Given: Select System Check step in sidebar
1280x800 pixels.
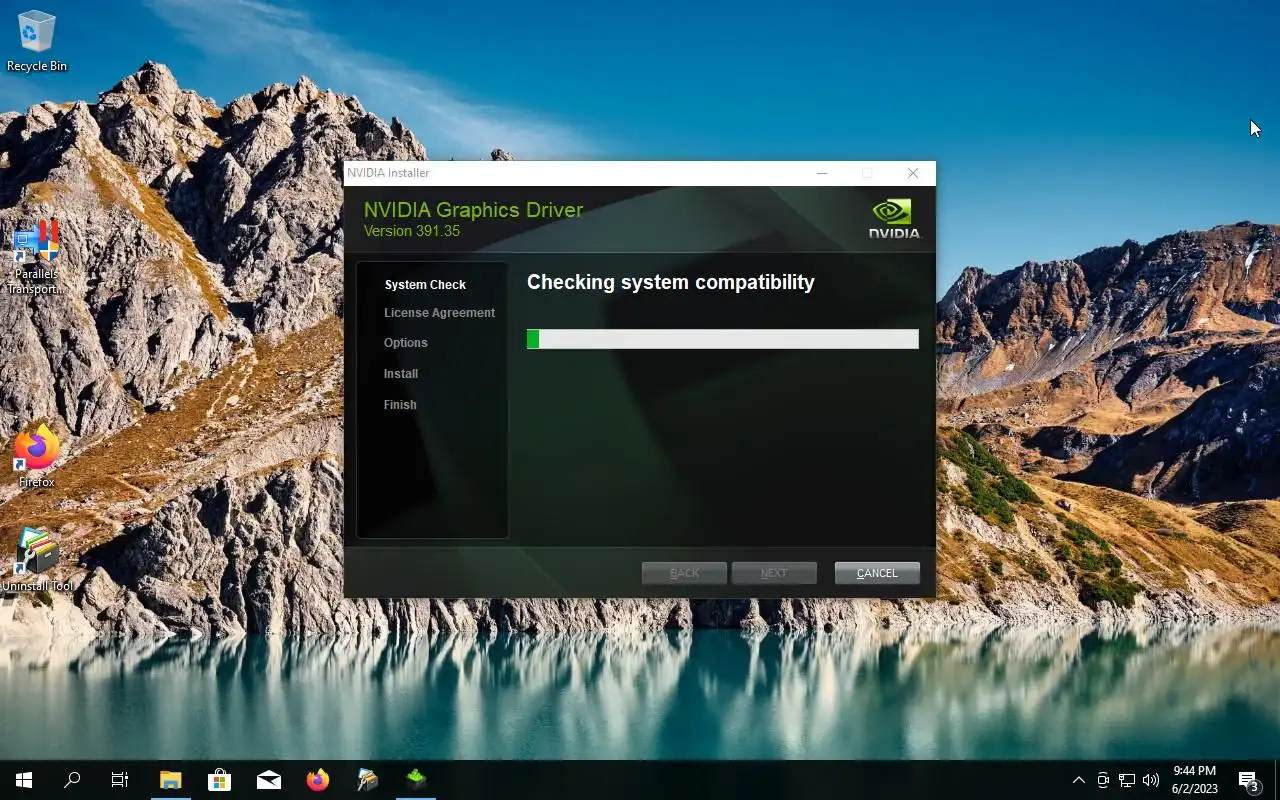Looking at the screenshot, I should point(425,285).
